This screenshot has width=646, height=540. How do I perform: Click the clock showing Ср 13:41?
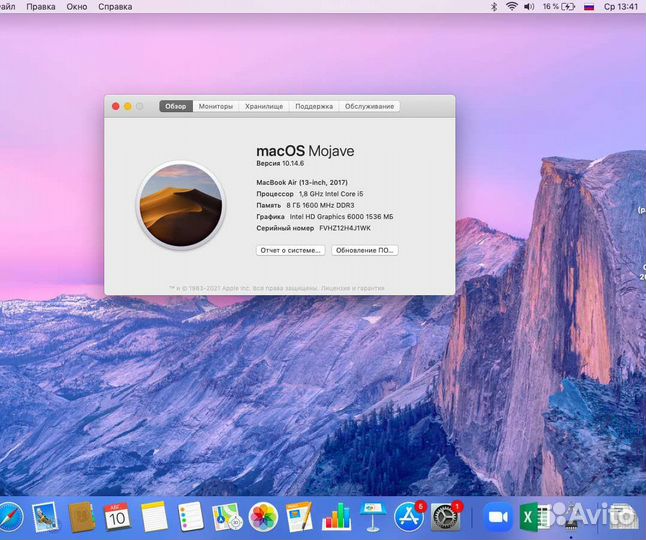tap(620, 7)
